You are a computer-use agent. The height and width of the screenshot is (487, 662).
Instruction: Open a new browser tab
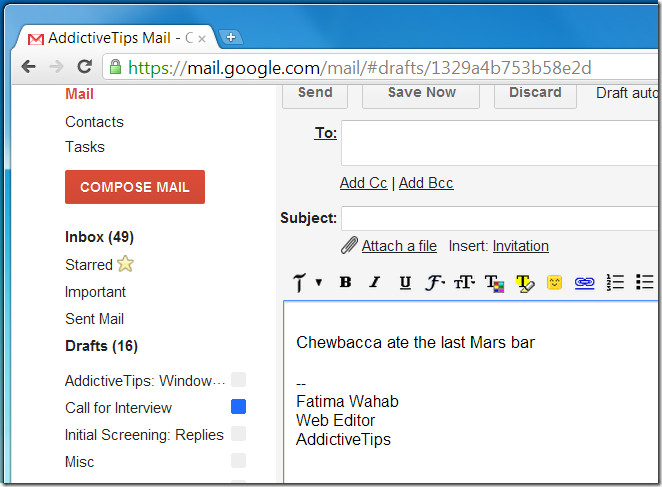point(231,37)
